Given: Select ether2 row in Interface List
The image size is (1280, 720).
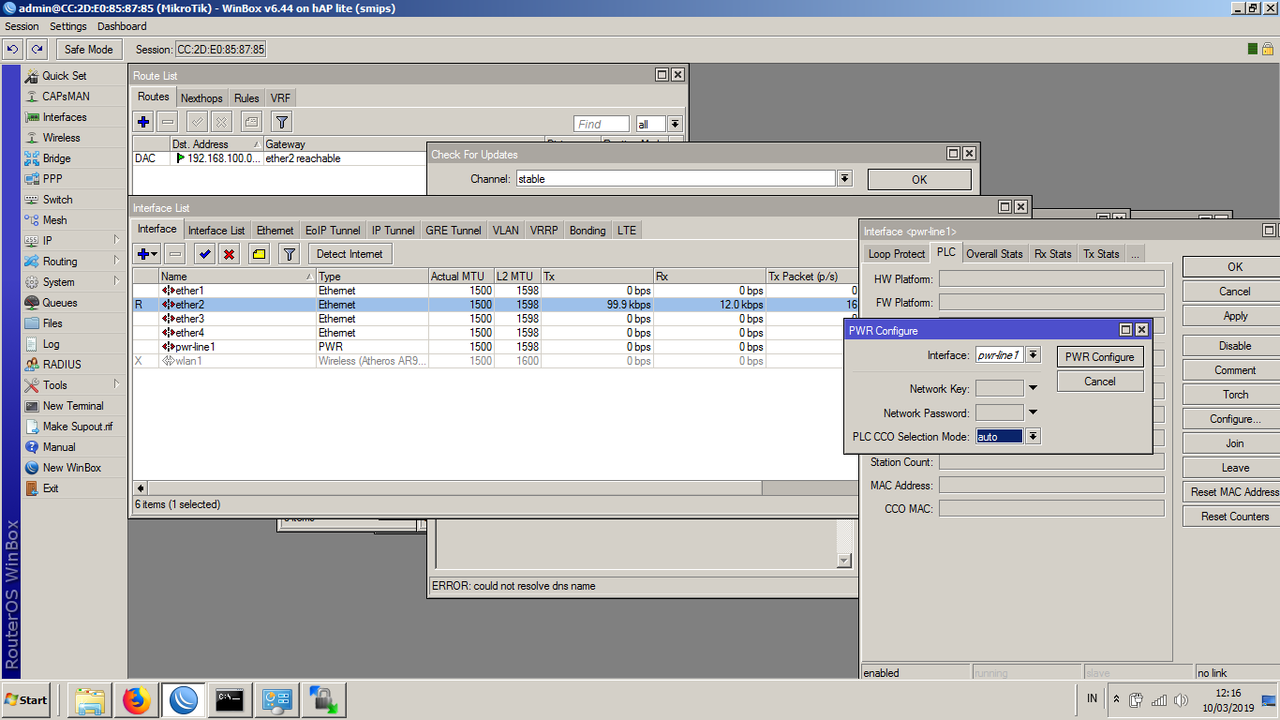Looking at the screenshot, I should [495, 305].
